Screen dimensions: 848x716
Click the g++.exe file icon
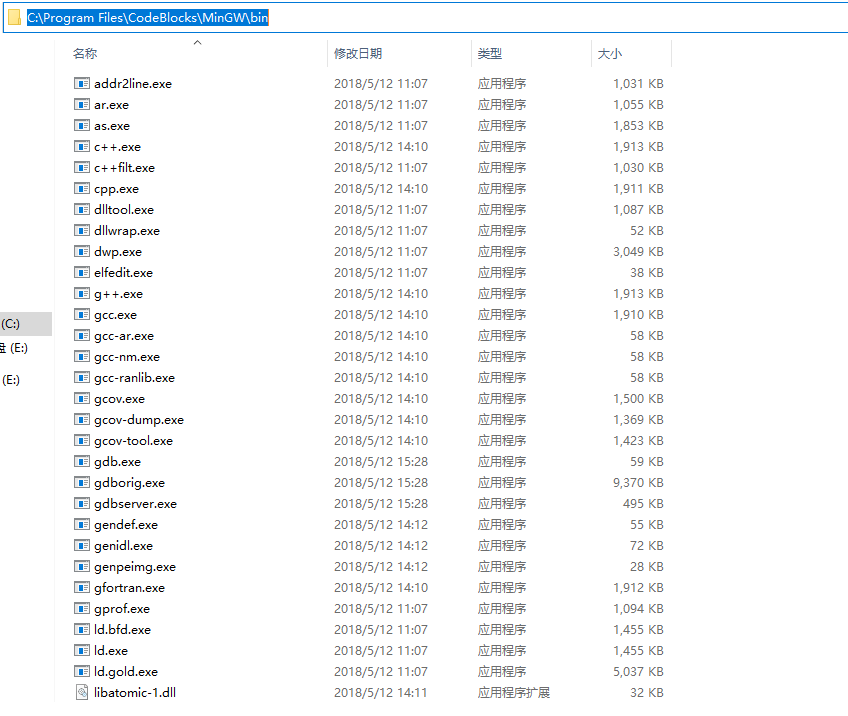[x=82, y=294]
